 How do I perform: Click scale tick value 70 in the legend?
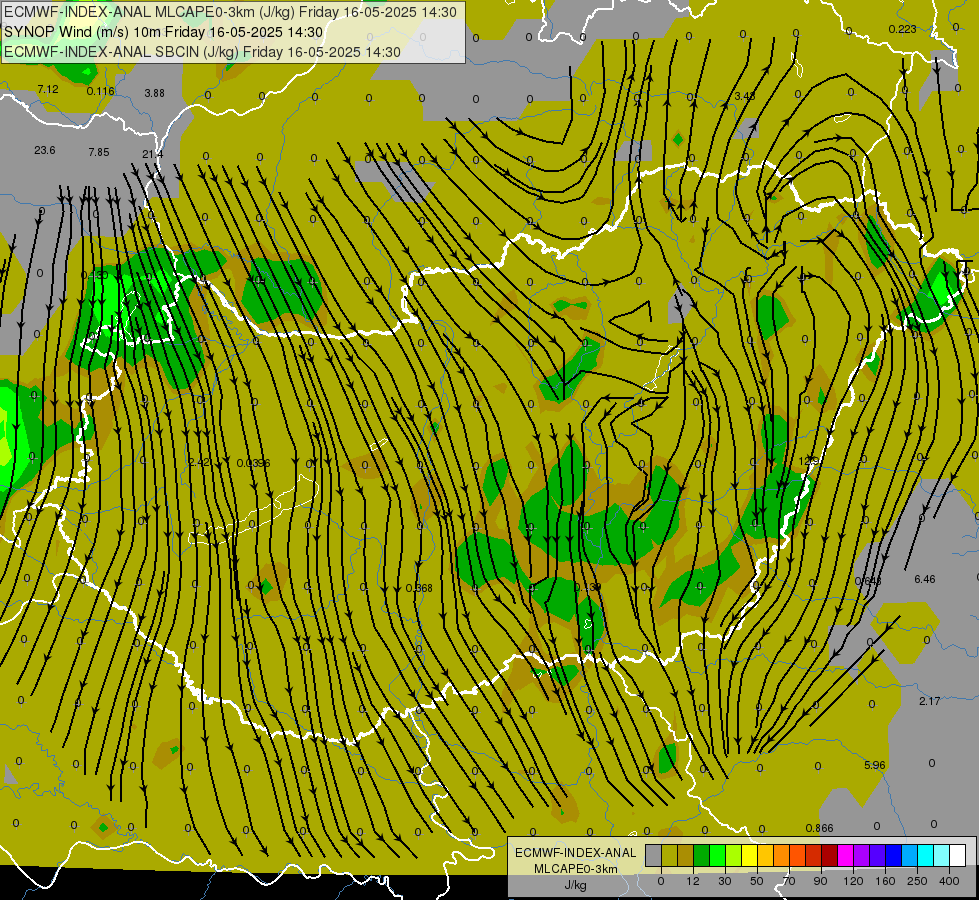[x=789, y=881]
